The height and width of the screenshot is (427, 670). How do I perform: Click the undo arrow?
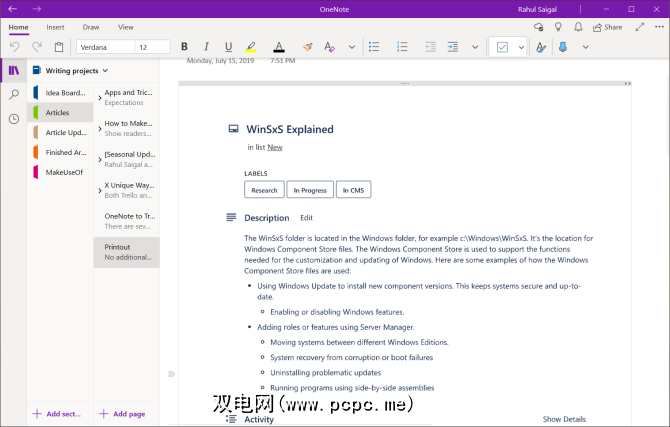point(14,47)
